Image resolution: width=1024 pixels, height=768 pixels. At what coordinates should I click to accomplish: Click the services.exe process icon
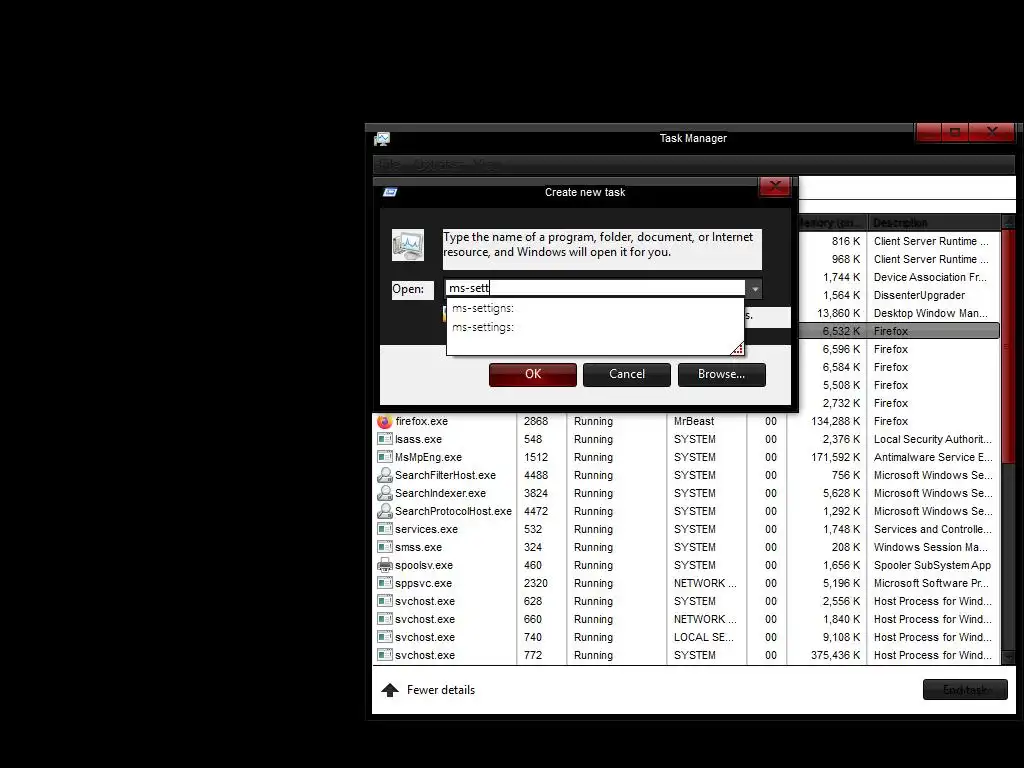[x=385, y=529]
